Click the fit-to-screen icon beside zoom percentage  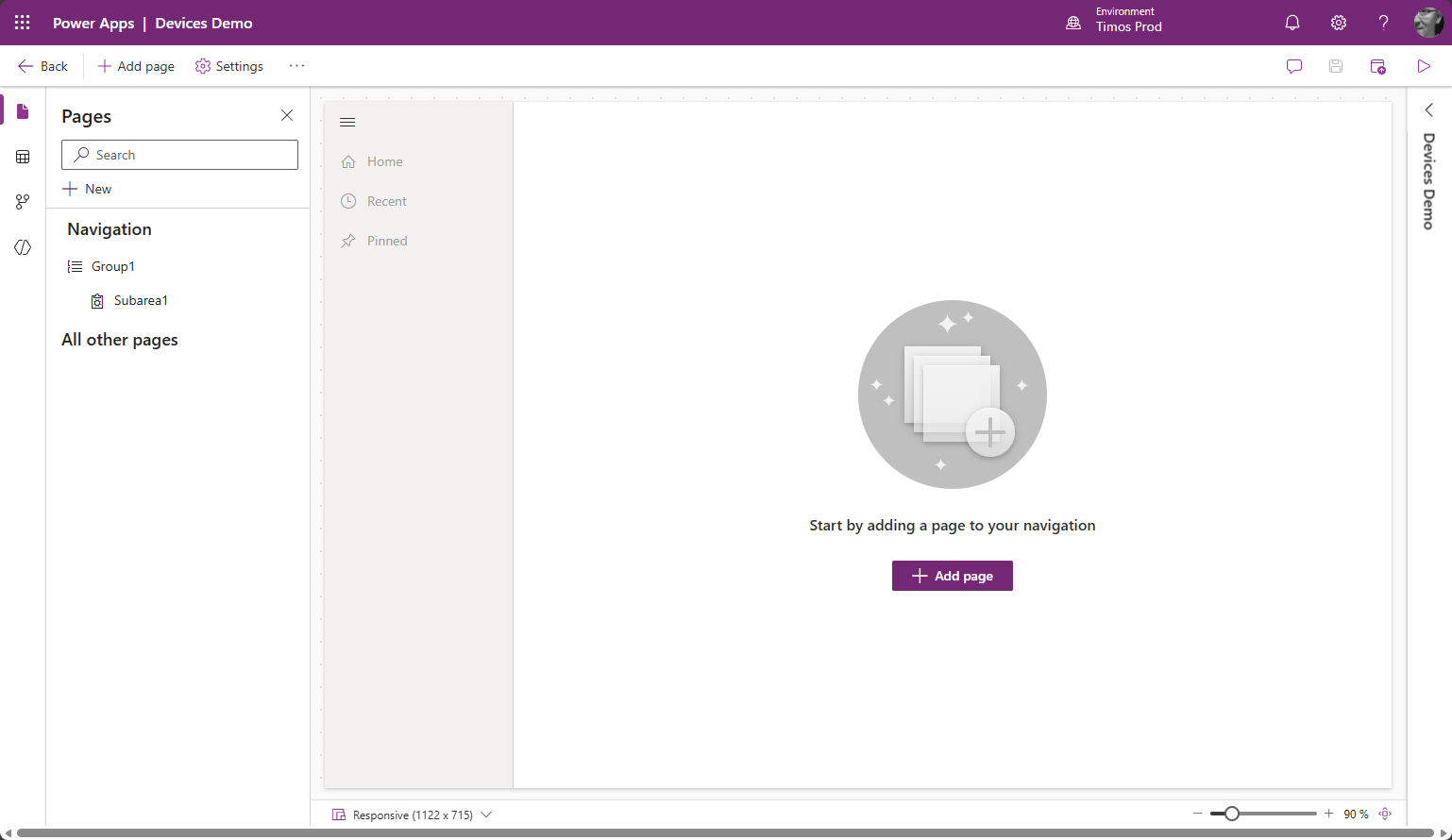(1385, 814)
